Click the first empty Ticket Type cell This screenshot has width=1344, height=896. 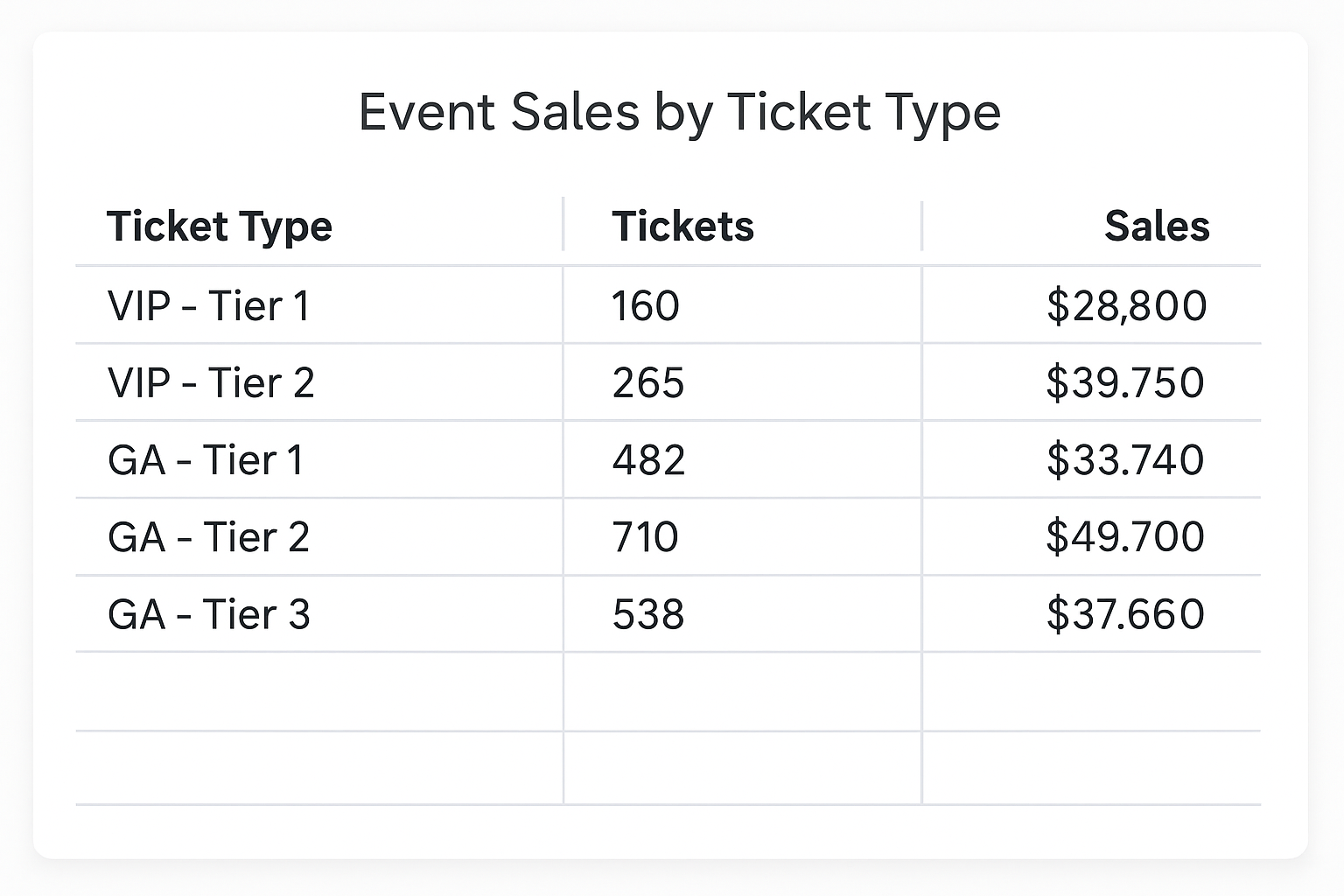(x=319, y=691)
